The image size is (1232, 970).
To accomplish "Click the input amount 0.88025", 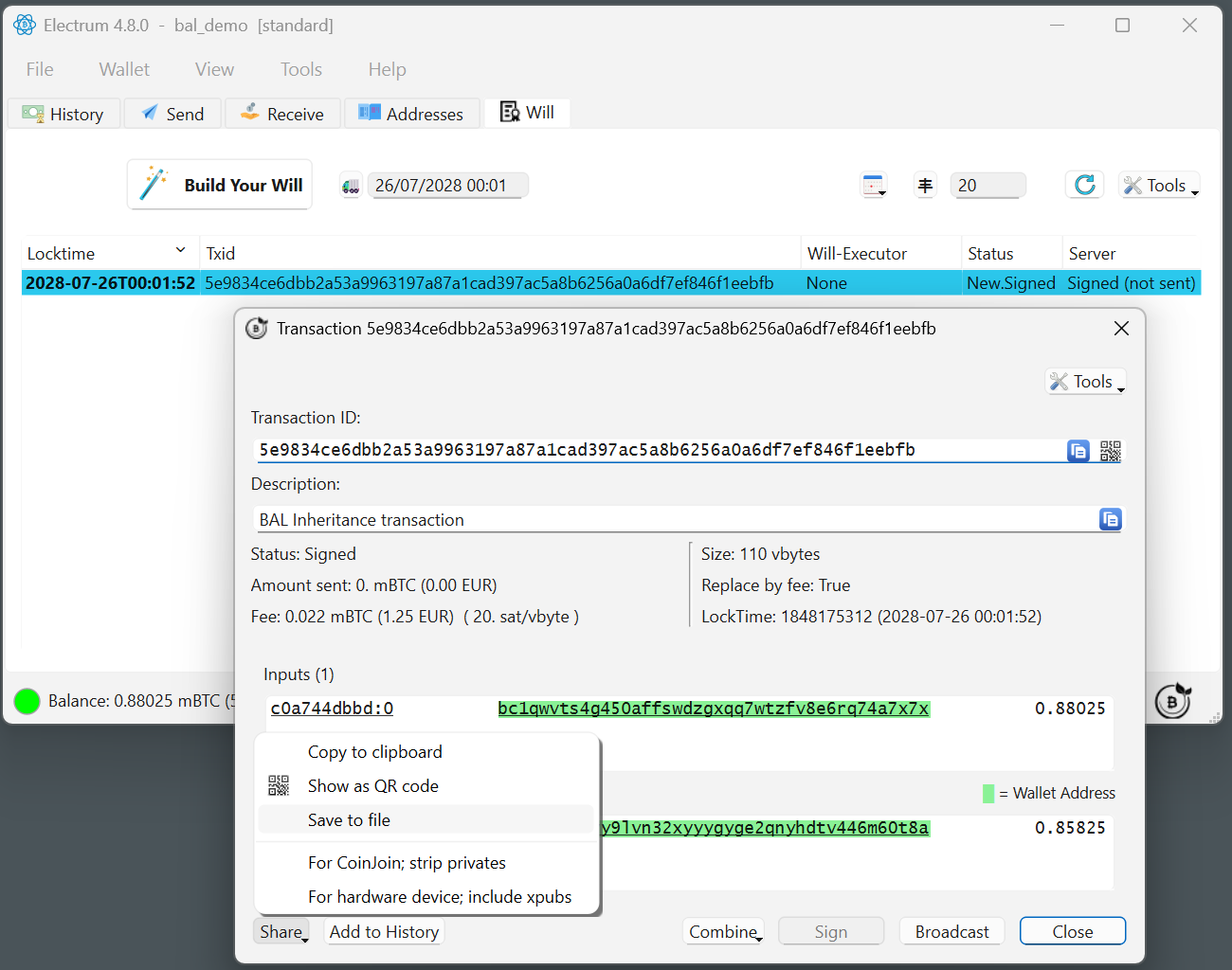I will (1070, 709).
